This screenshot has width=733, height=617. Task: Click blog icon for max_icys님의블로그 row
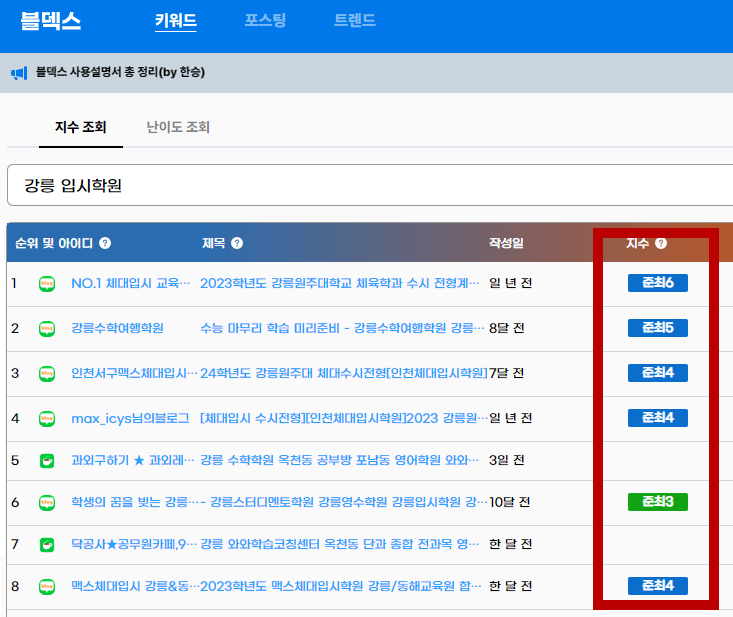(47, 418)
